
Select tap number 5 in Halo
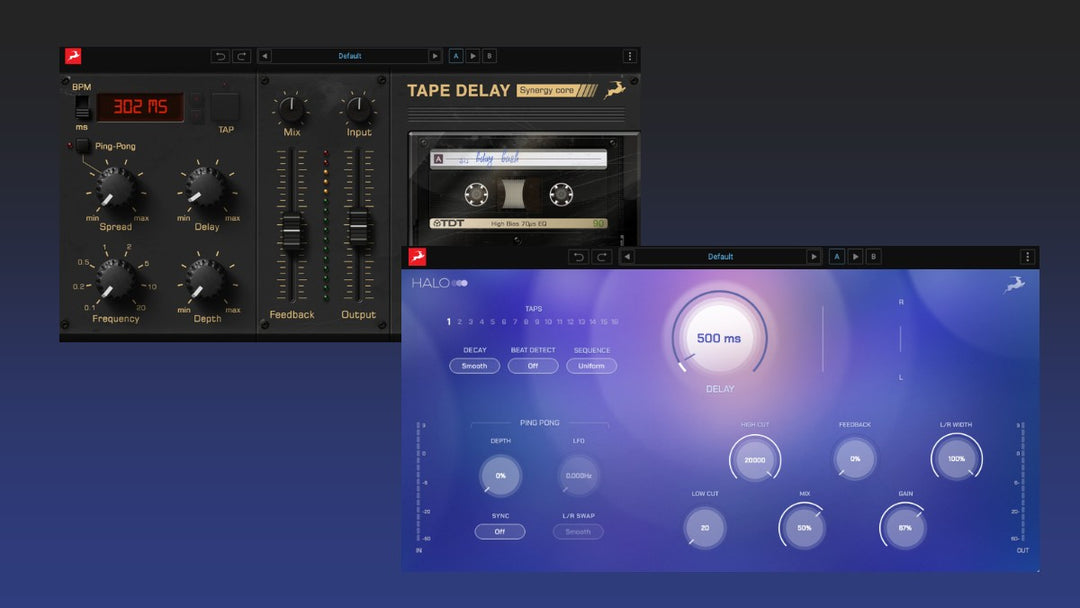point(492,322)
